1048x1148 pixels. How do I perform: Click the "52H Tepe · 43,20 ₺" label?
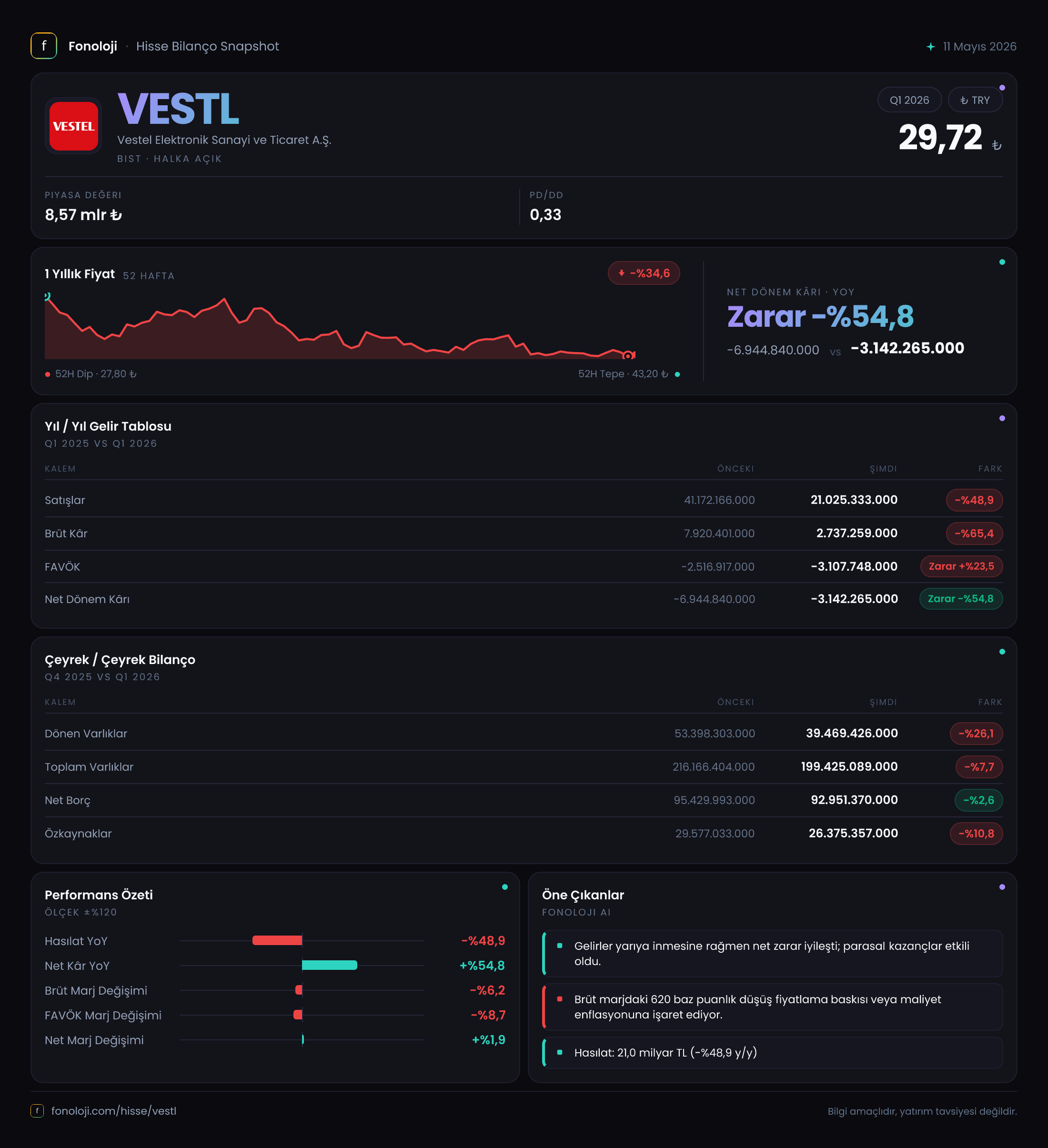point(623,374)
